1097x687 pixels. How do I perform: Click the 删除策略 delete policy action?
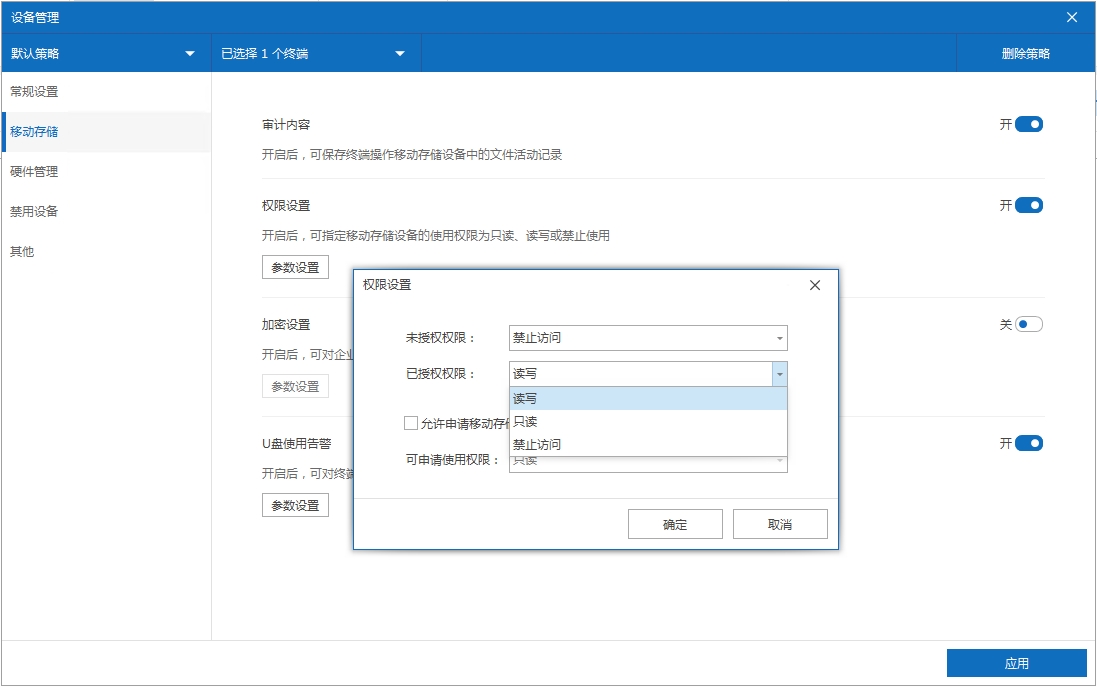pyautogui.click(x=1026, y=53)
